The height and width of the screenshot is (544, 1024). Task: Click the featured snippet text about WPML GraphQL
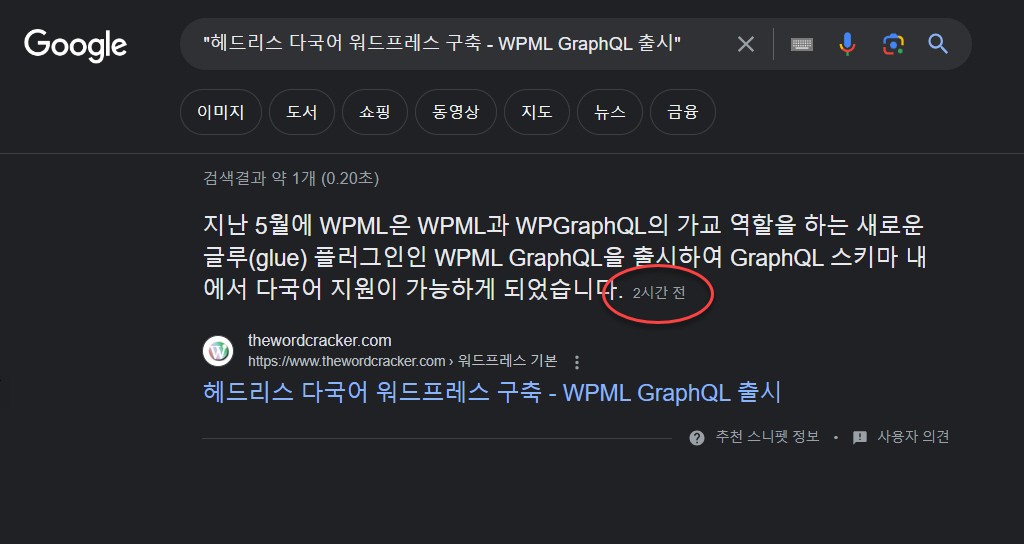564,257
